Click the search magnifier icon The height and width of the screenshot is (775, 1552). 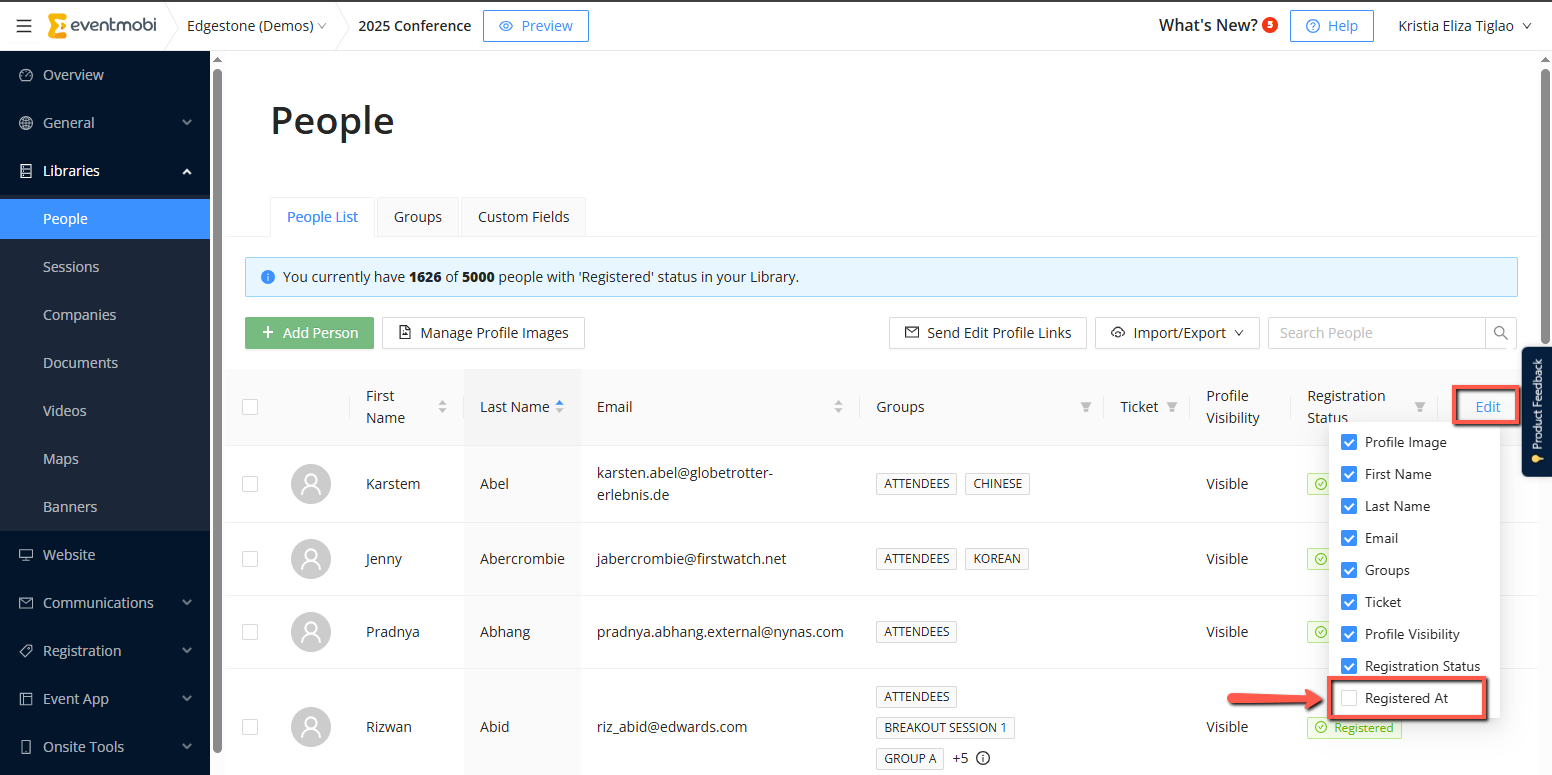1500,333
